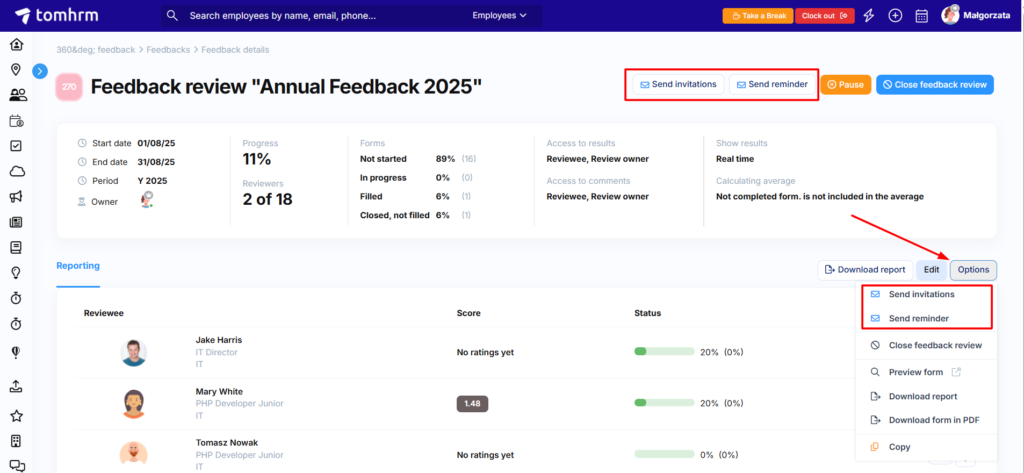Open the employees people icon in the sidebar
1024x473 pixels.
(x=18, y=95)
